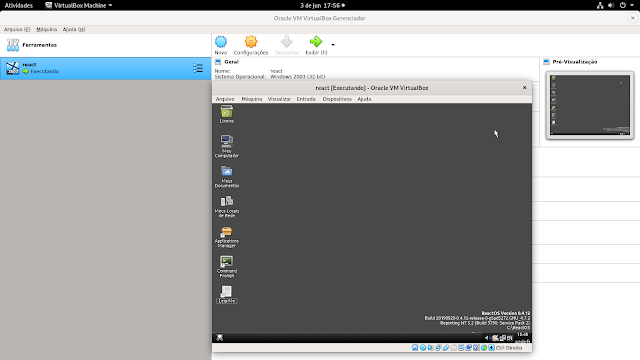Click ReactOS tray keyboard language indicator
640x360 pixels.
click(x=509, y=338)
